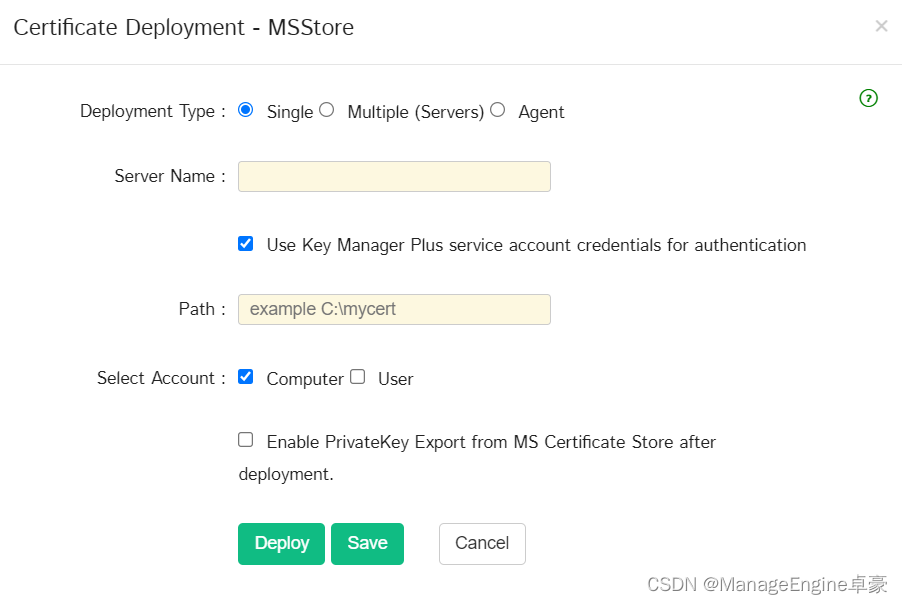Click the Enable PrivateKey Export label text
902x604 pixels.
point(477,458)
